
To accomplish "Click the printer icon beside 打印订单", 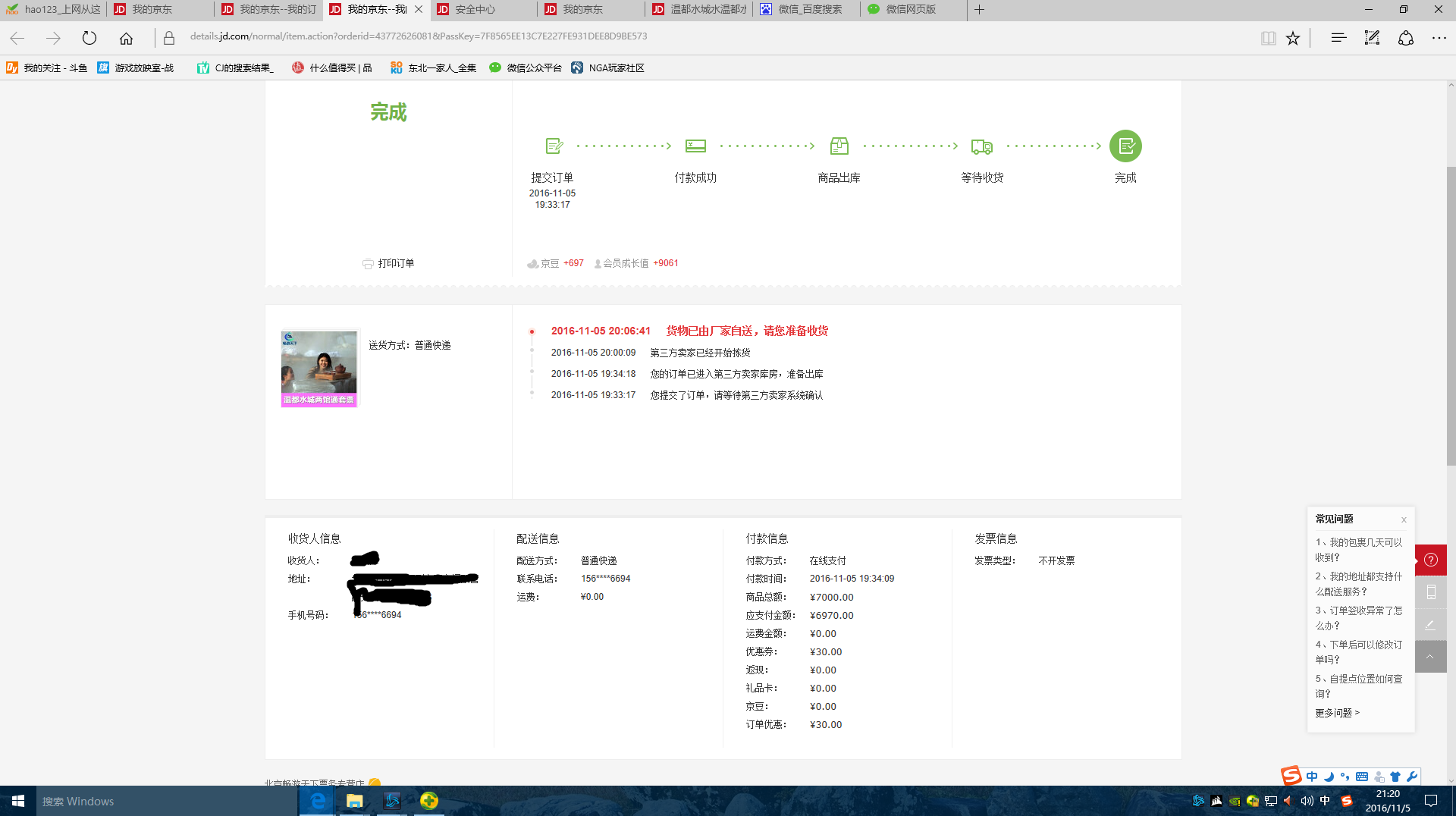I will (368, 263).
